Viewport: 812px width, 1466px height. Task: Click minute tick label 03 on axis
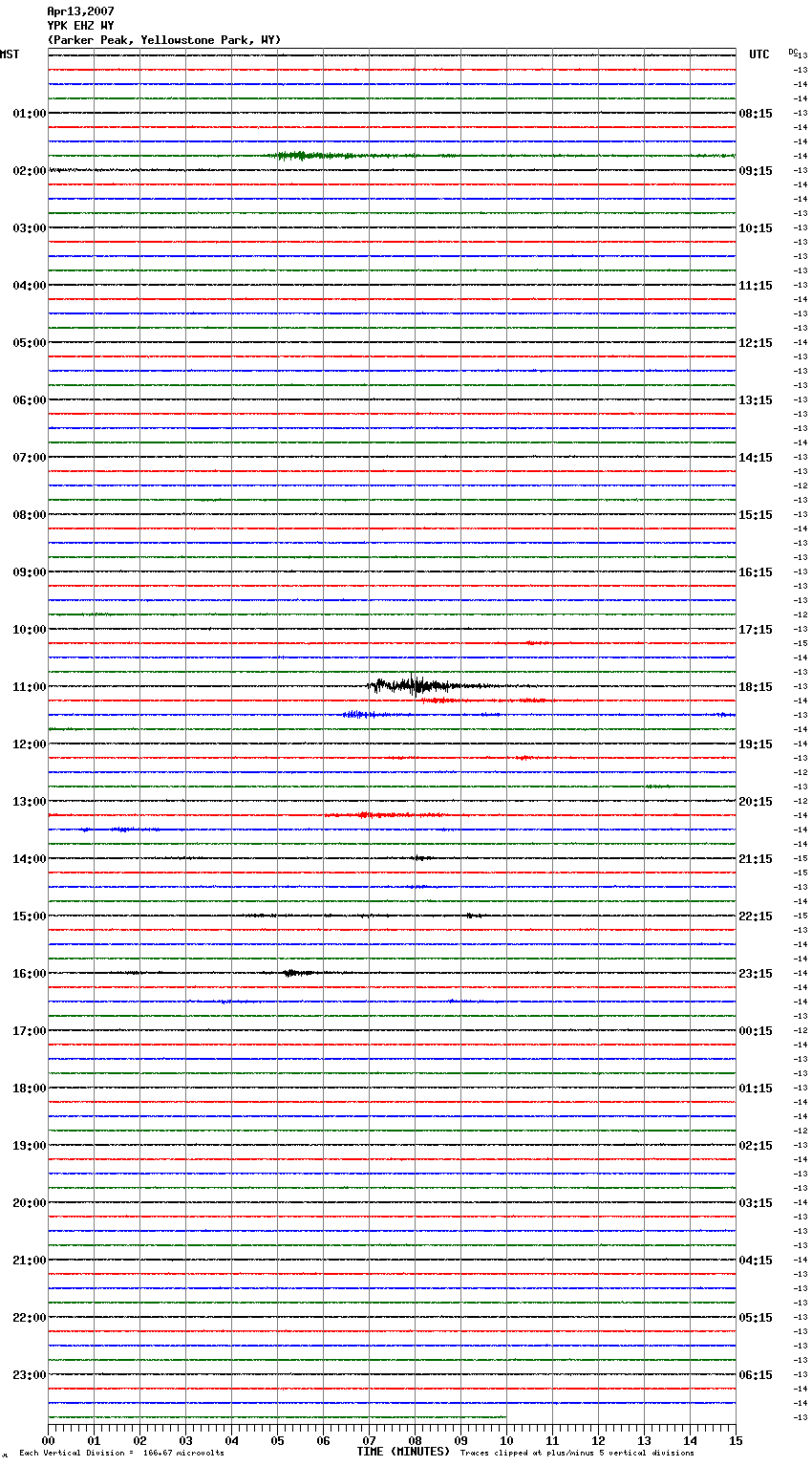coord(185,1440)
